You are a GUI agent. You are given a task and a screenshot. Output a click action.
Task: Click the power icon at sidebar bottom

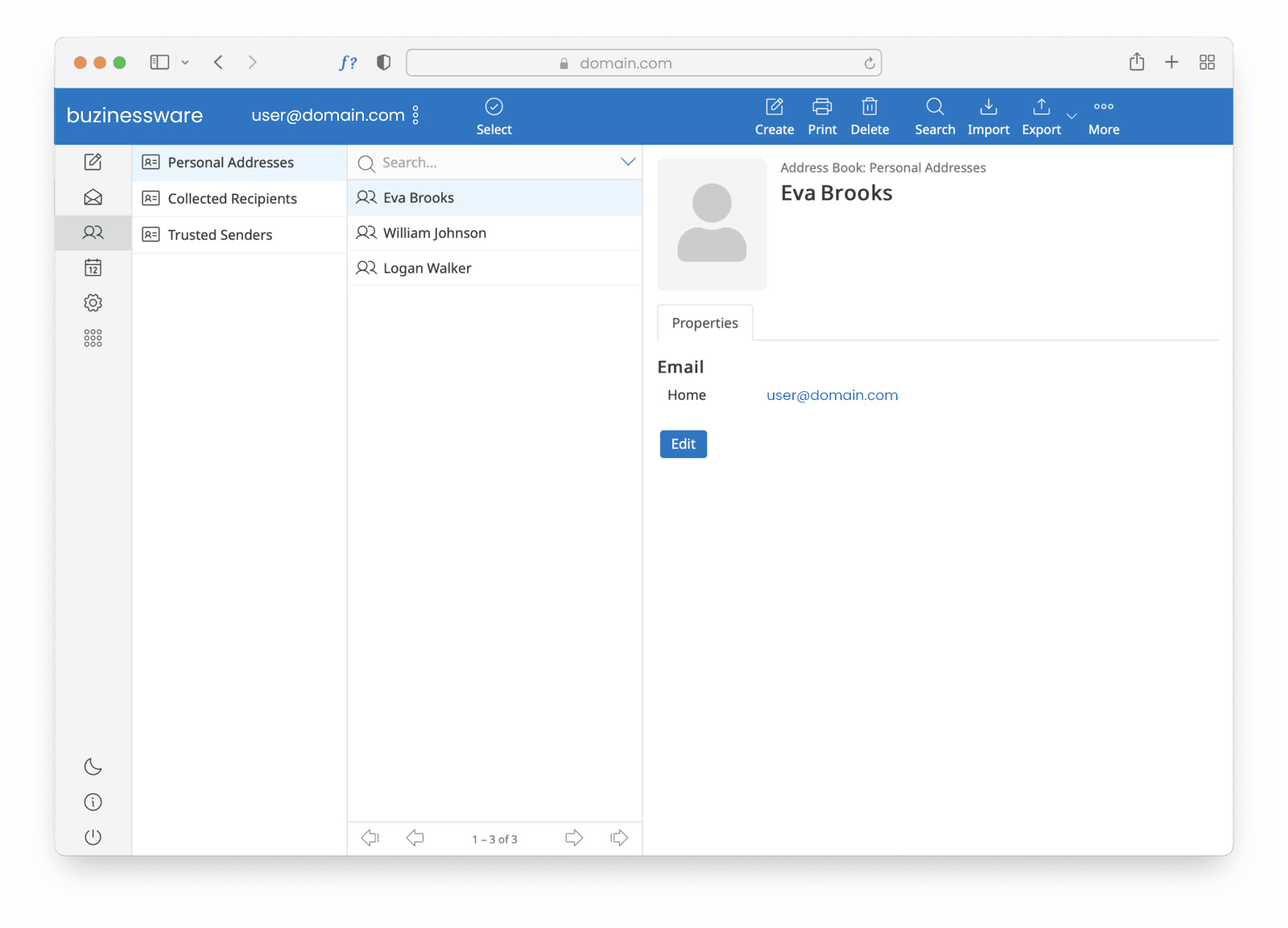[x=93, y=836]
